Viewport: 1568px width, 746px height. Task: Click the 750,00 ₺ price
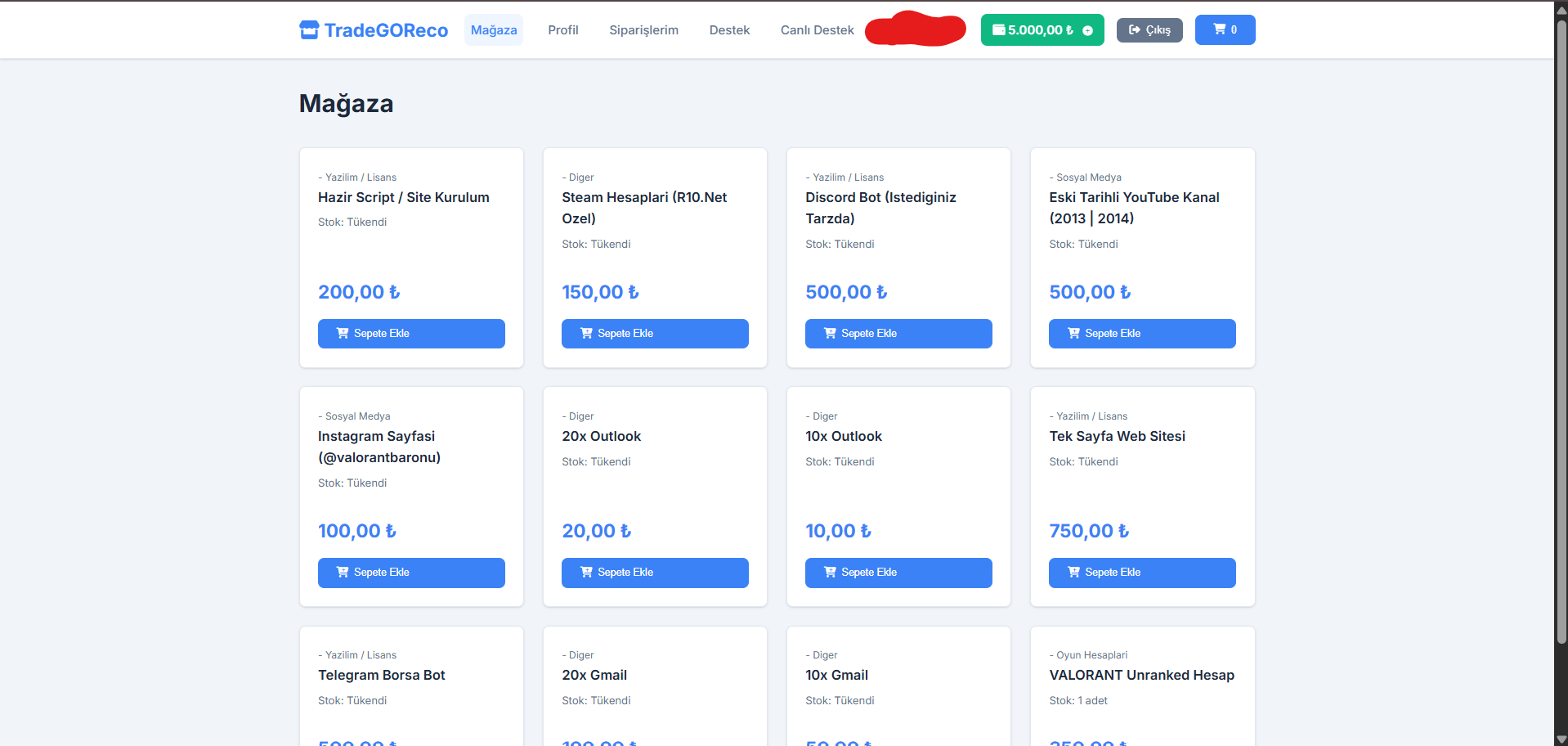click(x=1089, y=531)
